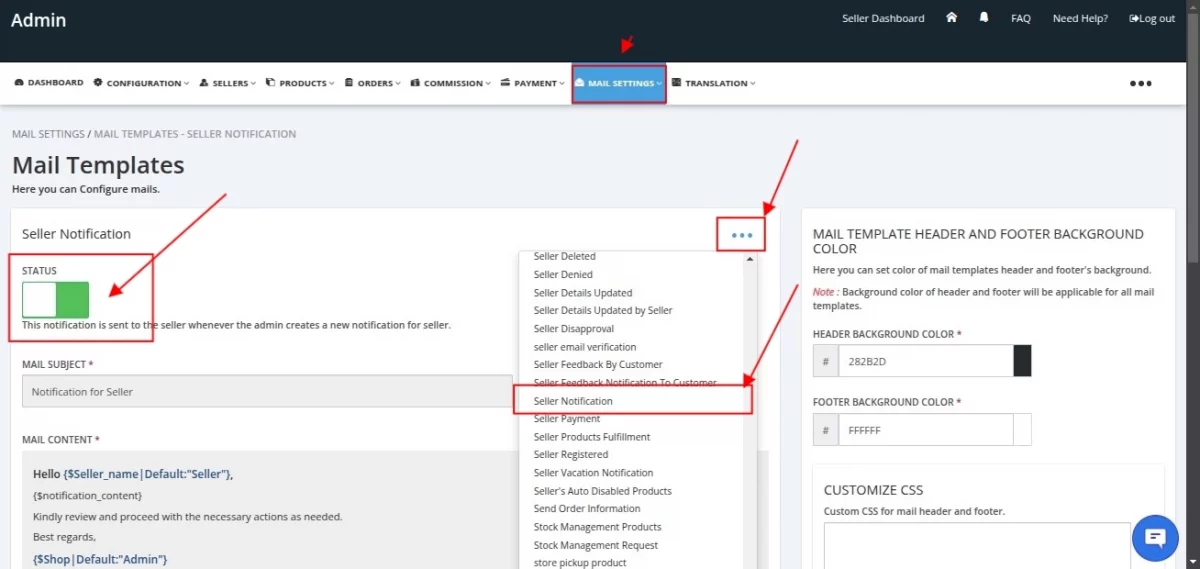This screenshot has width=1200, height=569.
Task: Click the footer background color swatch
Action: point(1022,430)
